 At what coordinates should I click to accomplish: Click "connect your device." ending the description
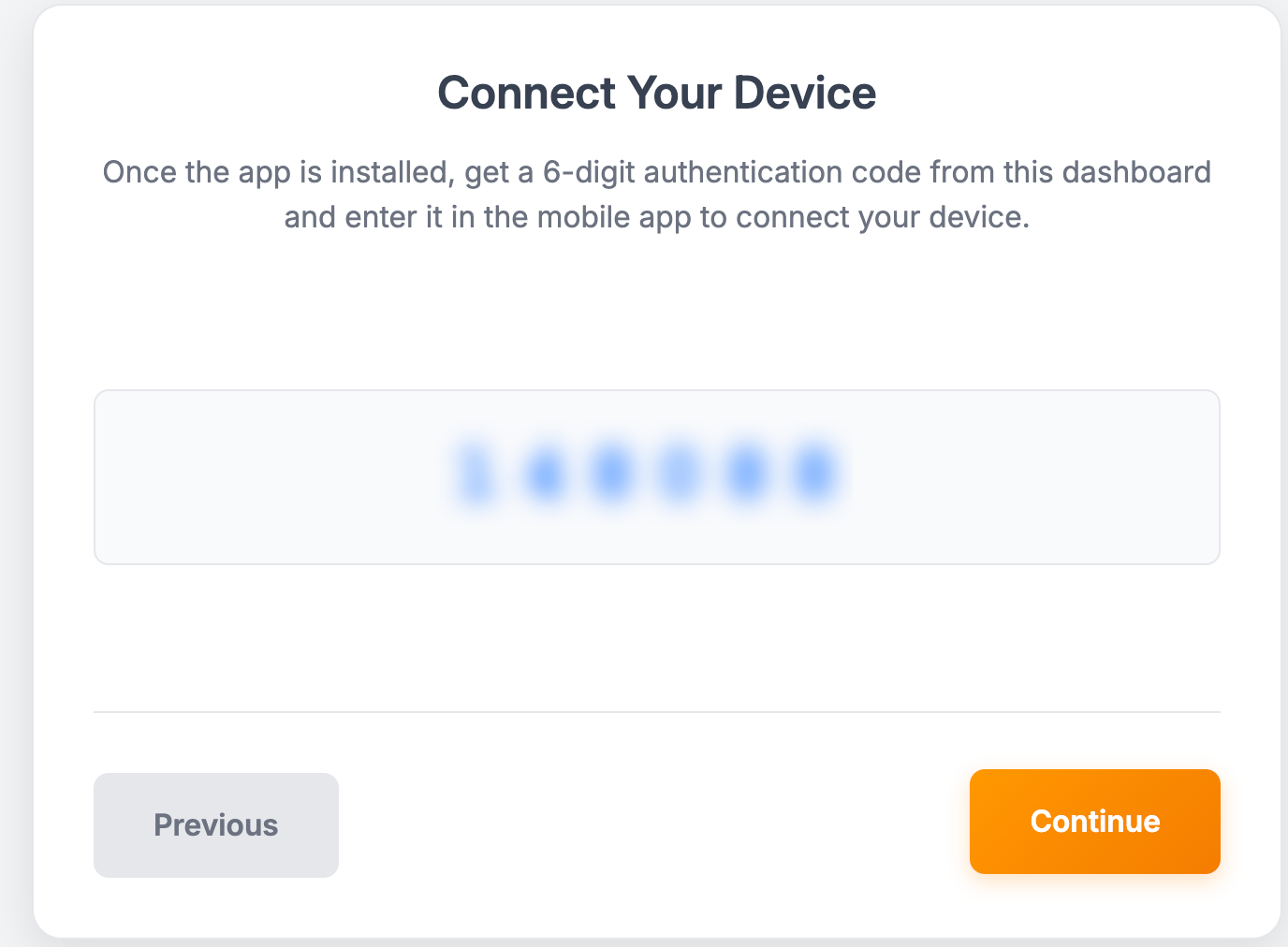point(883,217)
